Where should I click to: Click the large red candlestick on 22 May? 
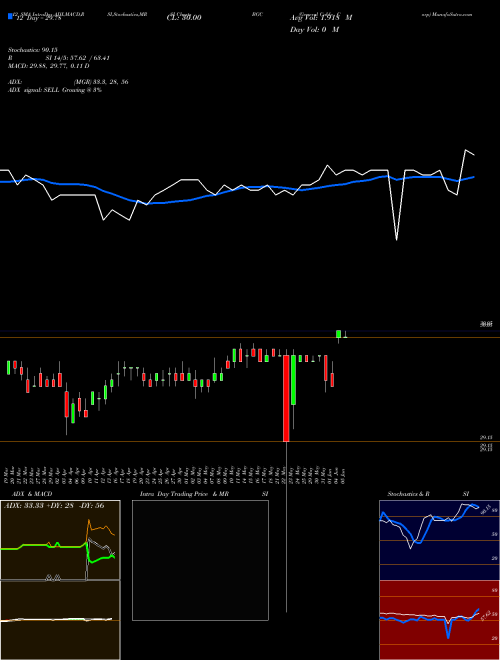(x=286, y=398)
